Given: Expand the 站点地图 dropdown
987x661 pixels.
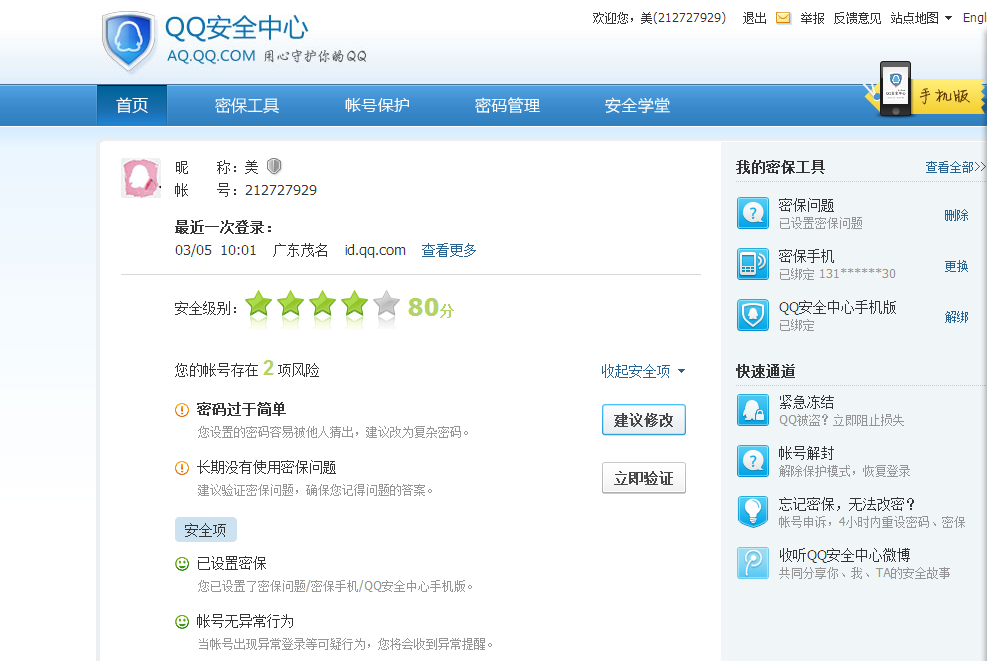Looking at the screenshot, I should (x=921, y=18).
